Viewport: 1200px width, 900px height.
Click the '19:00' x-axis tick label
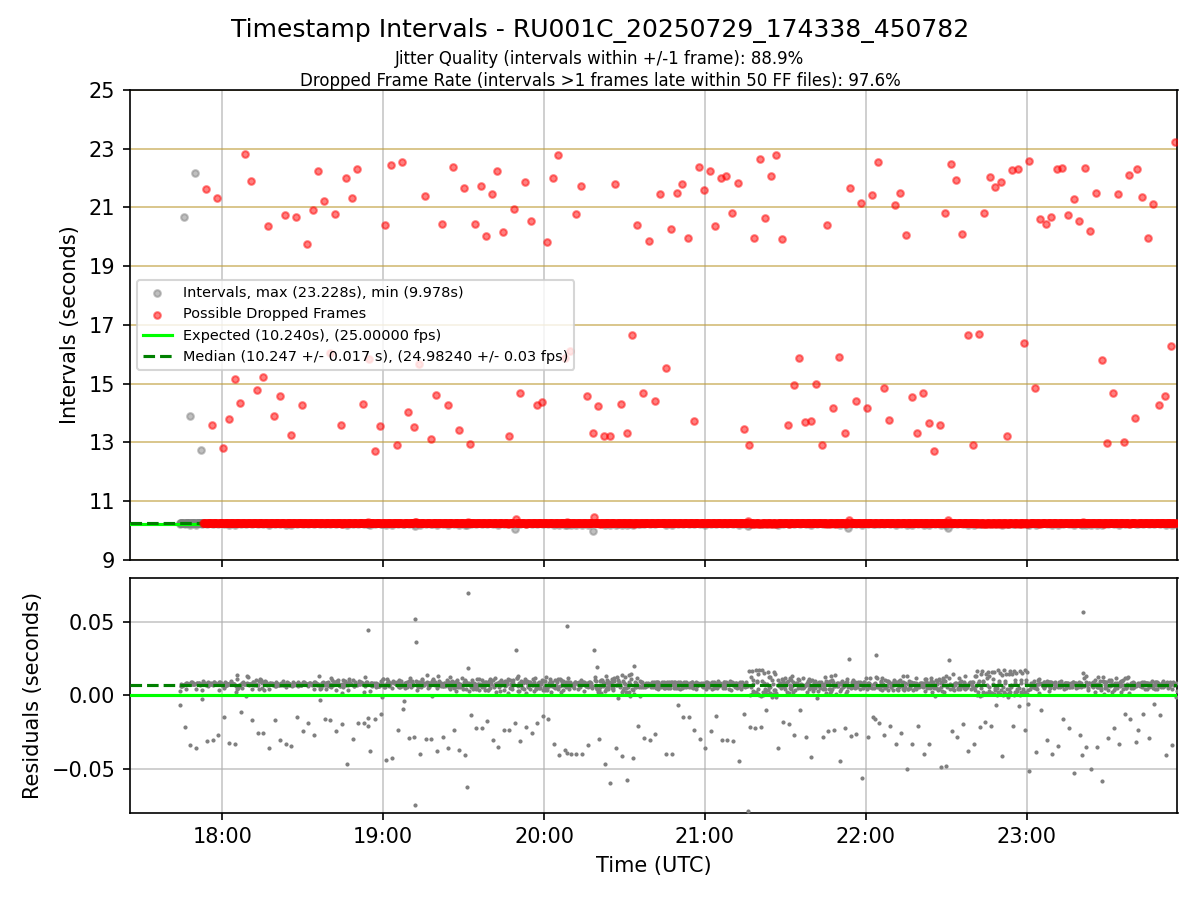383,835
